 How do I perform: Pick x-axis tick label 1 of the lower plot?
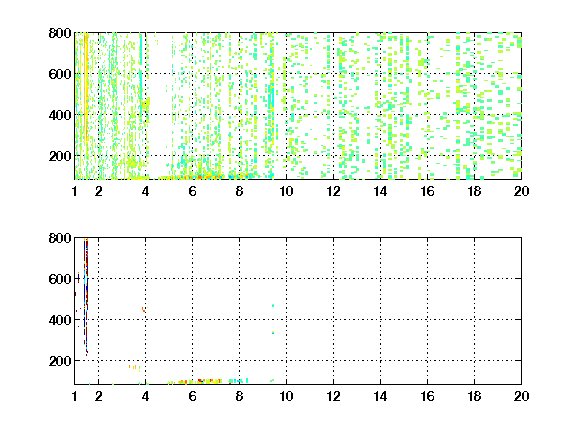click(x=75, y=396)
